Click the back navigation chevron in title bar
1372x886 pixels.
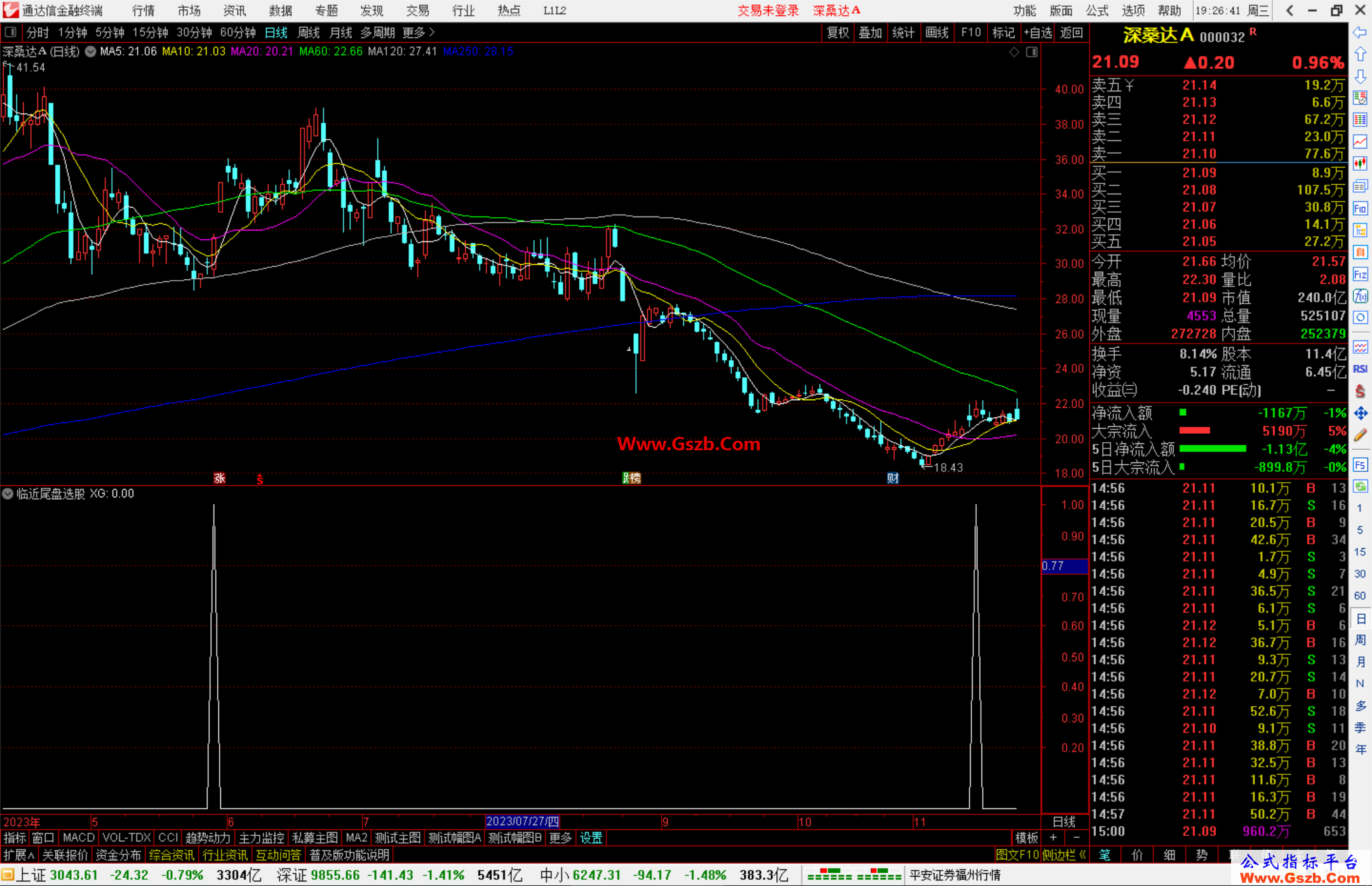point(1289,10)
